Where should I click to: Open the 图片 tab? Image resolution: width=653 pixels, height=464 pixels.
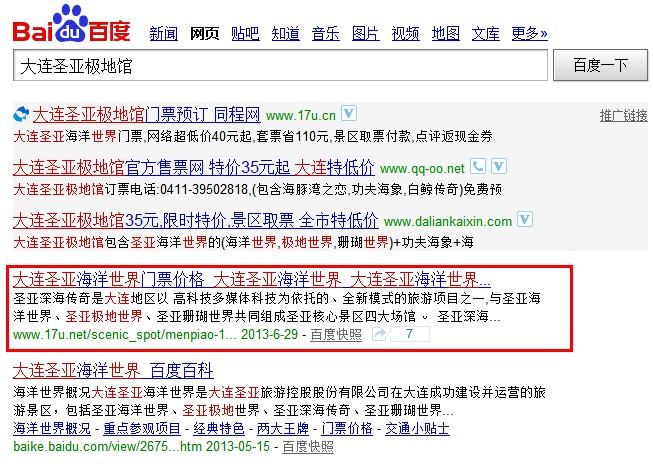[x=366, y=33]
